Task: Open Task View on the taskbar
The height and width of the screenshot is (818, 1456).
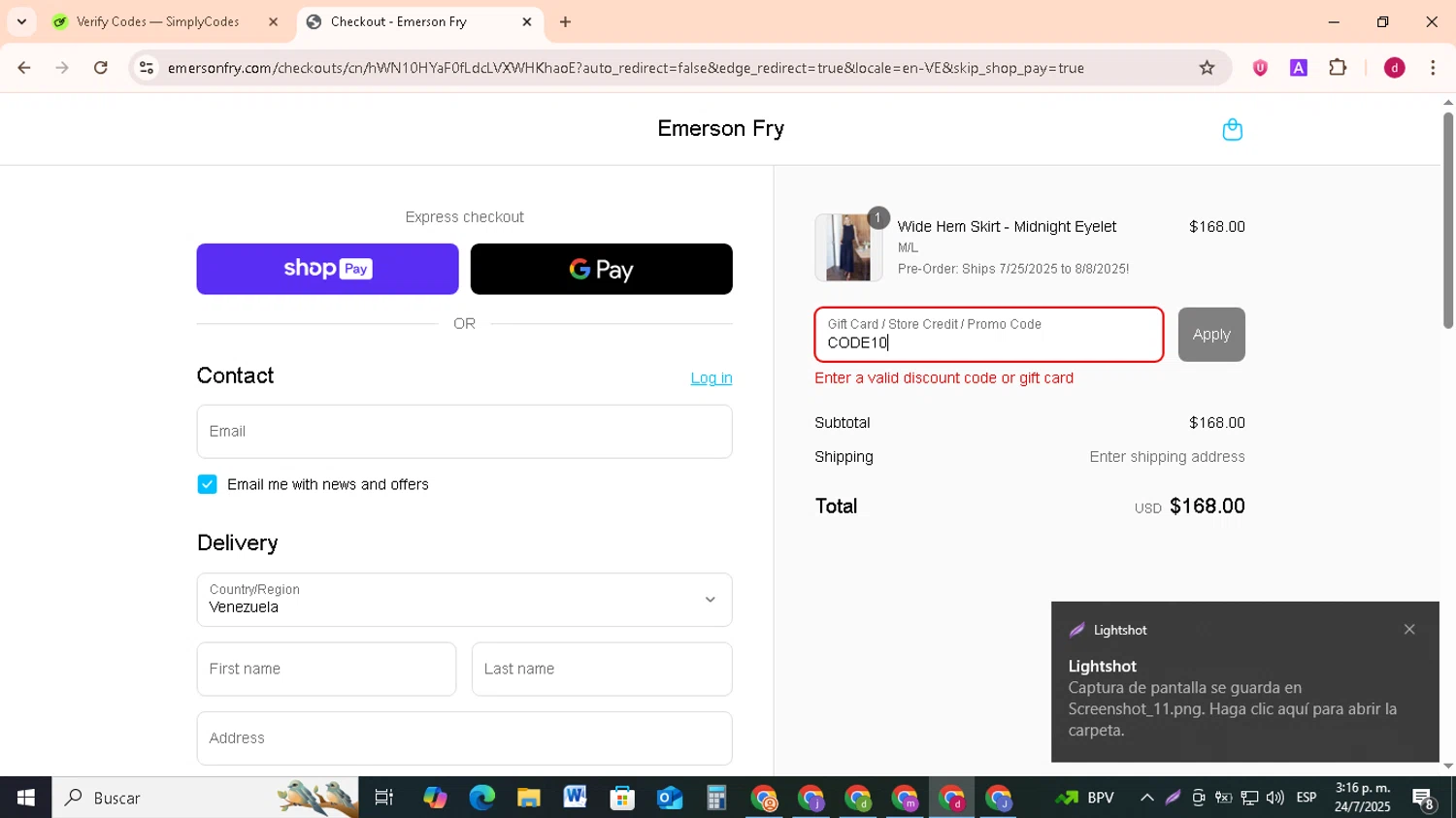Action: [x=383, y=798]
